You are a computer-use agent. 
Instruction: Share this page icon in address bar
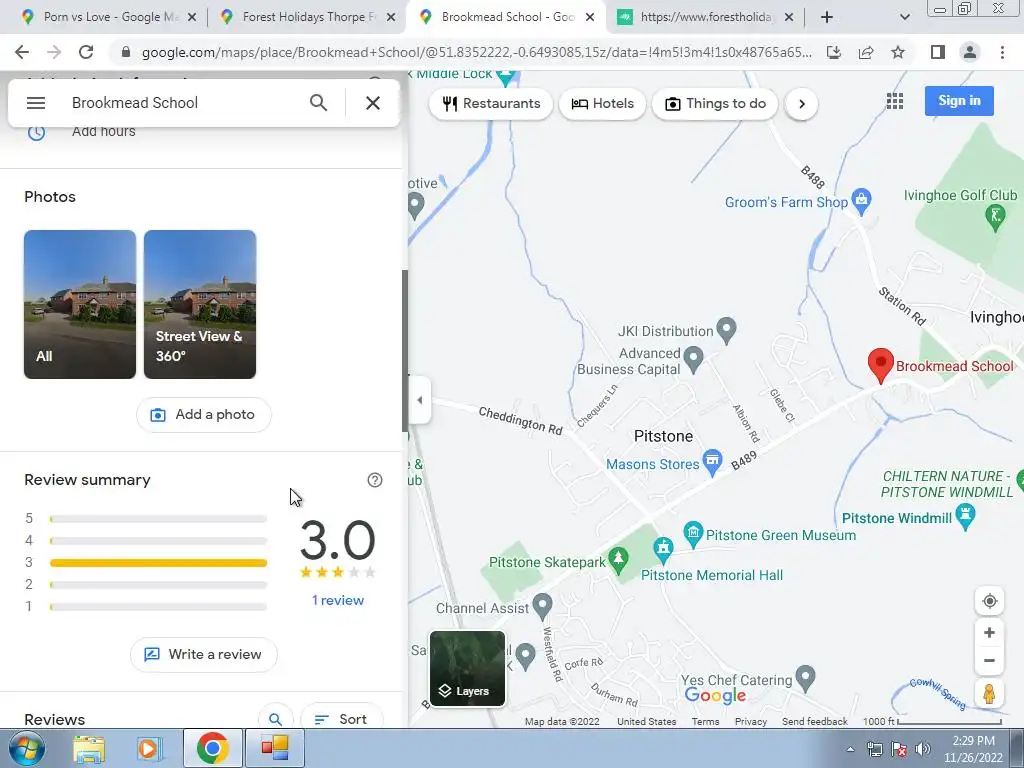866,52
